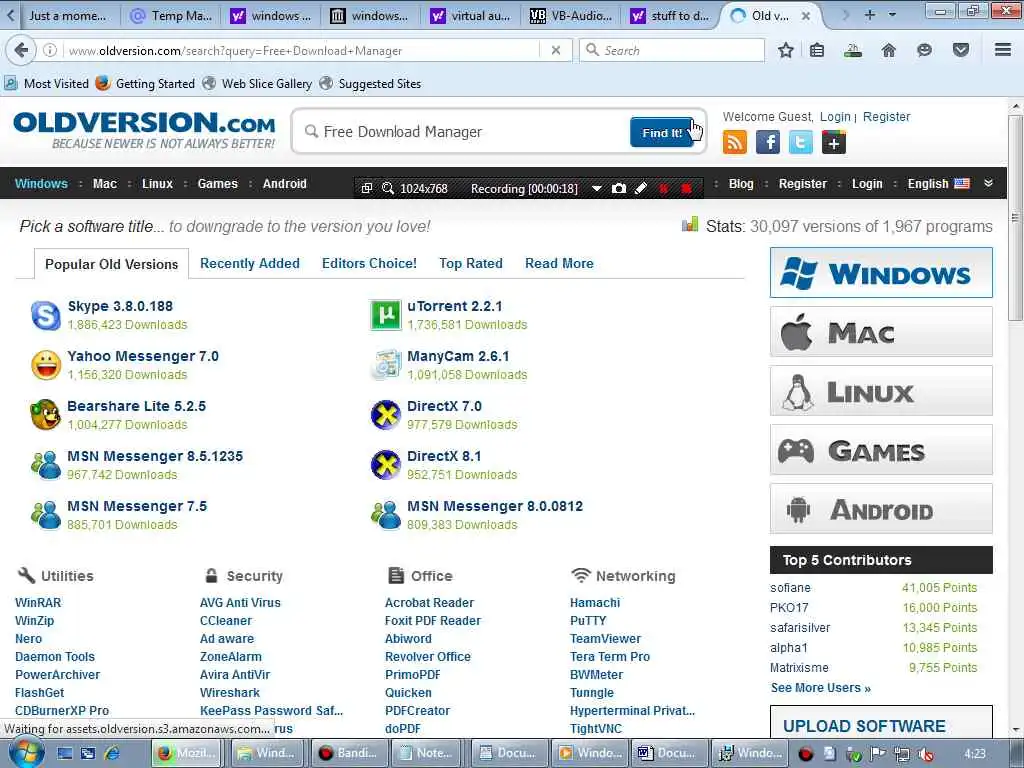Open the Firefox Hello chat icon
Image resolution: width=1024 pixels, height=768 pixels.
924,50
